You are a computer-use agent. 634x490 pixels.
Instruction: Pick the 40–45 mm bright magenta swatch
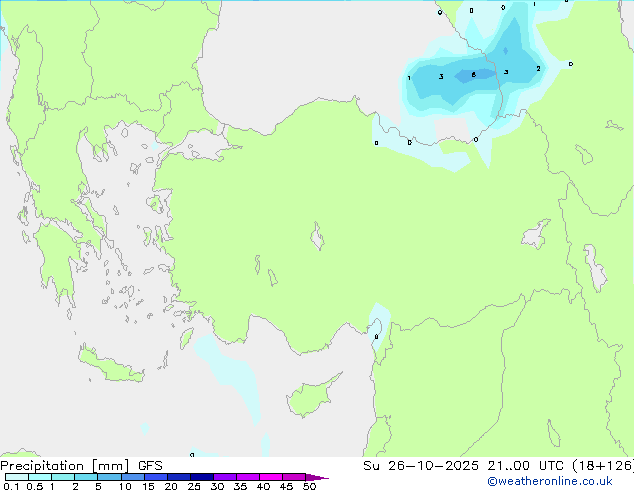click(x=271, y=477)
